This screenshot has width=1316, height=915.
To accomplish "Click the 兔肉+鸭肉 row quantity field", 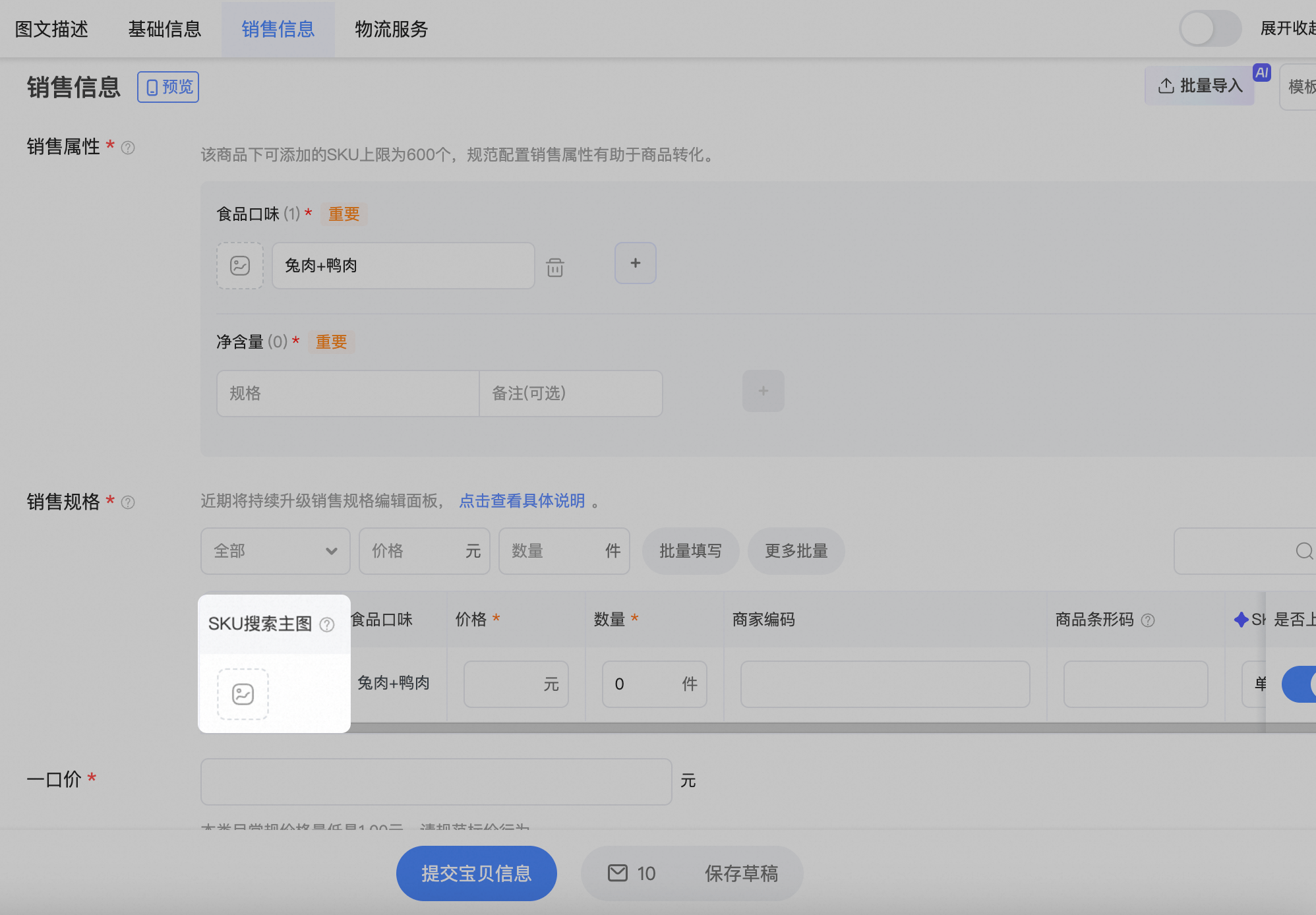I will [655, 684].
